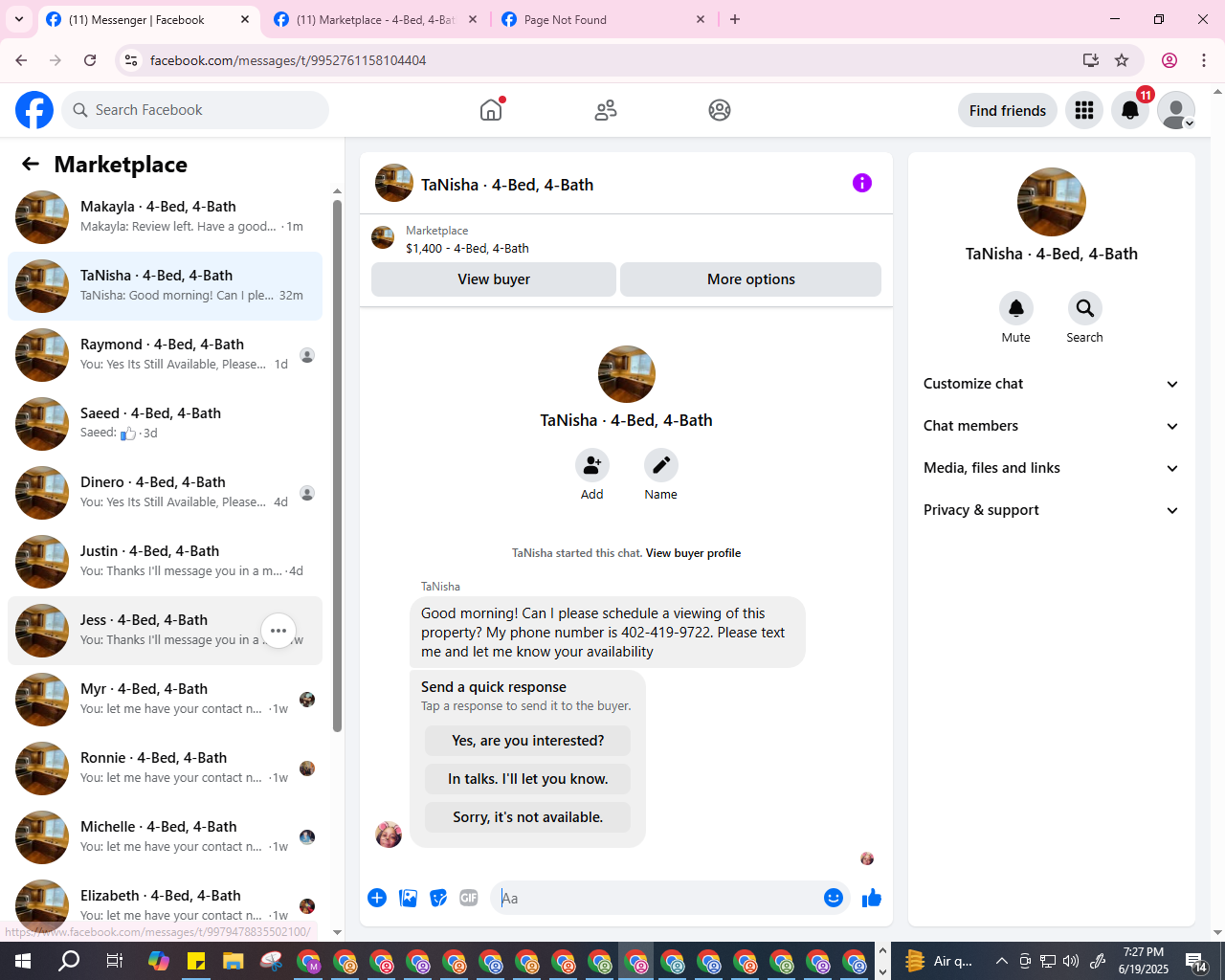Screen dimensions: 1225x980
Task: Attach a photo using the image icon
Action: (x=408, y=898)
